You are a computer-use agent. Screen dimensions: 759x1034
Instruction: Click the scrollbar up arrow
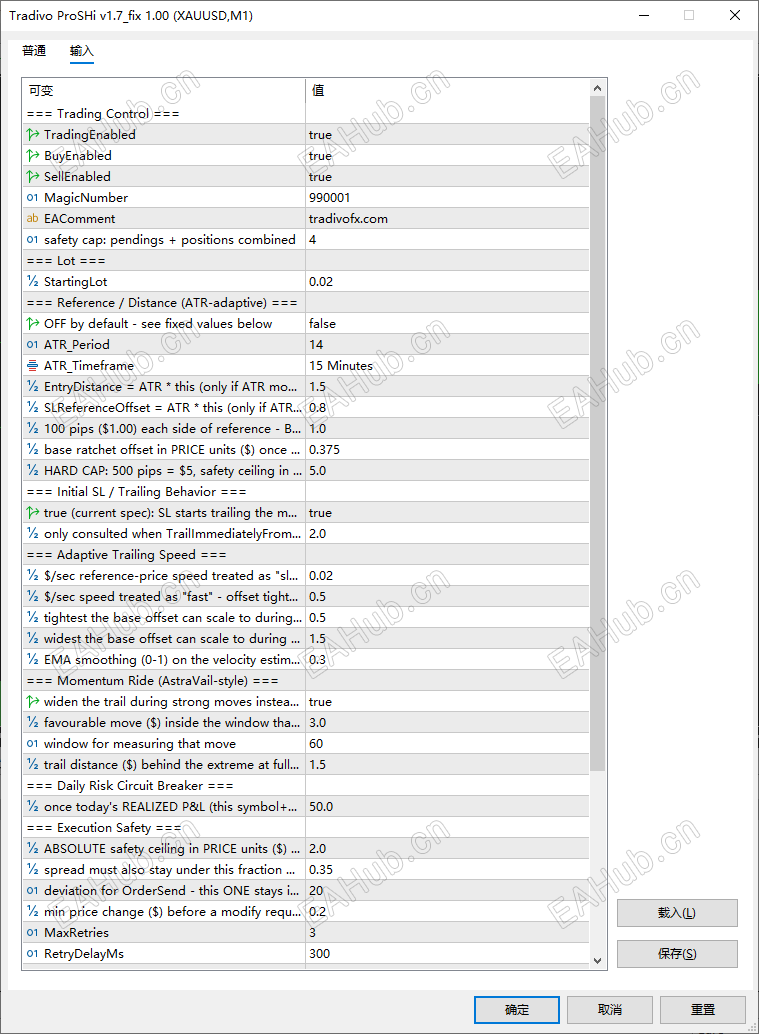pos(597,88)
